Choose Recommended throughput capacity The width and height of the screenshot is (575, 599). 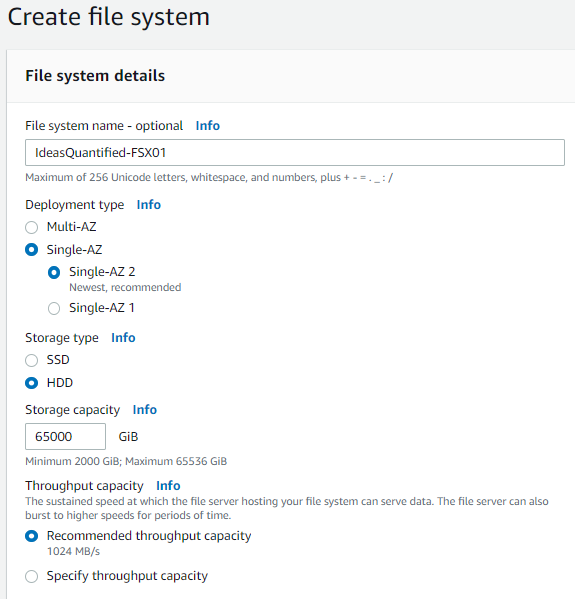pyautogui.click(x=31, y=536)
